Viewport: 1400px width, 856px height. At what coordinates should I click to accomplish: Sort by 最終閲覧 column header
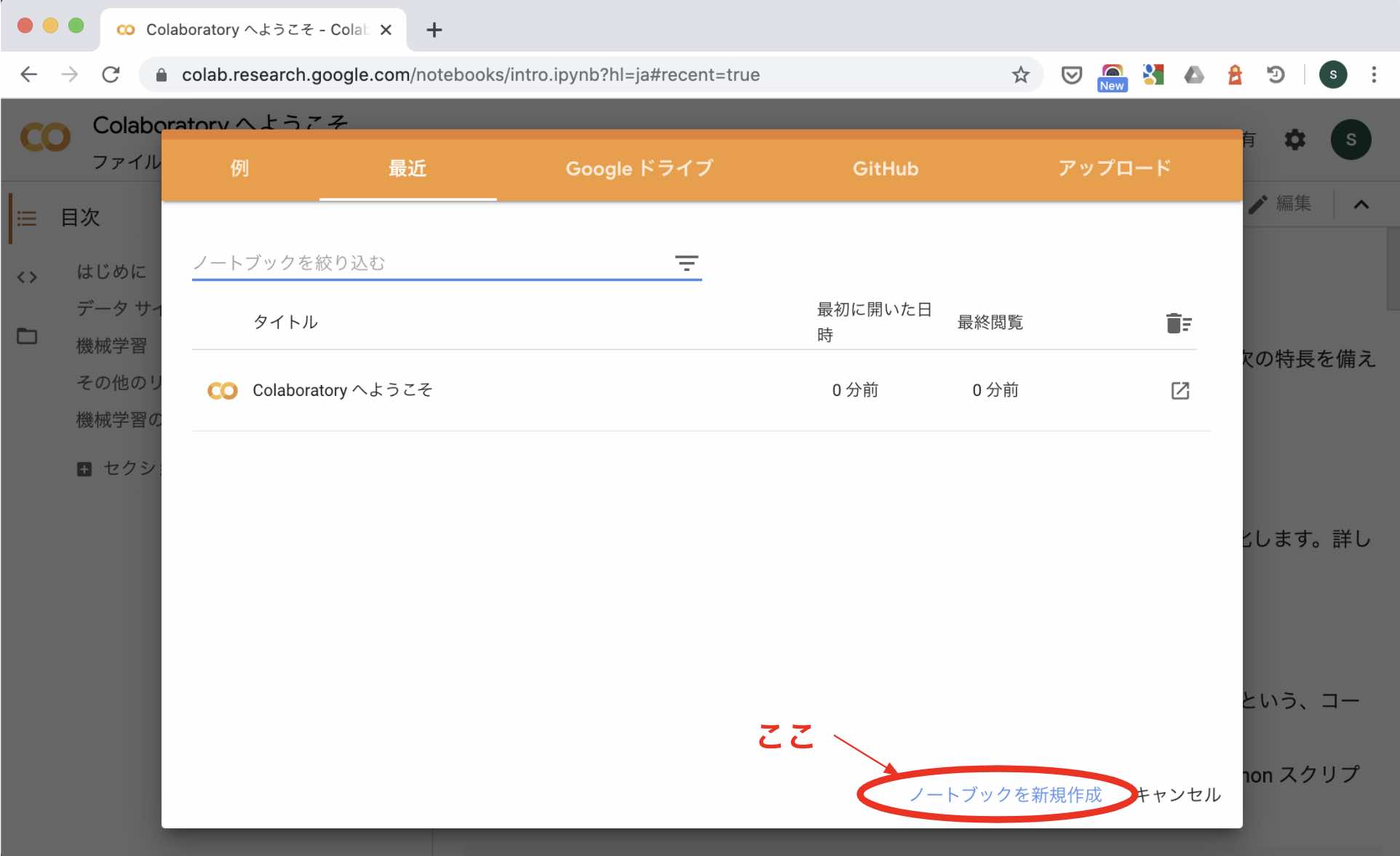point(990,322)
